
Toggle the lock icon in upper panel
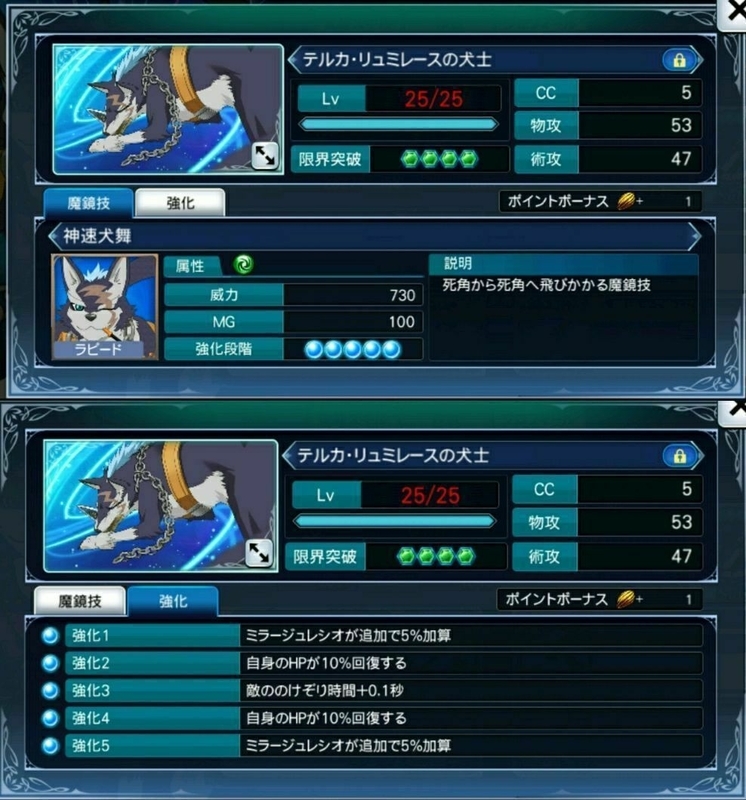[679, 60]
